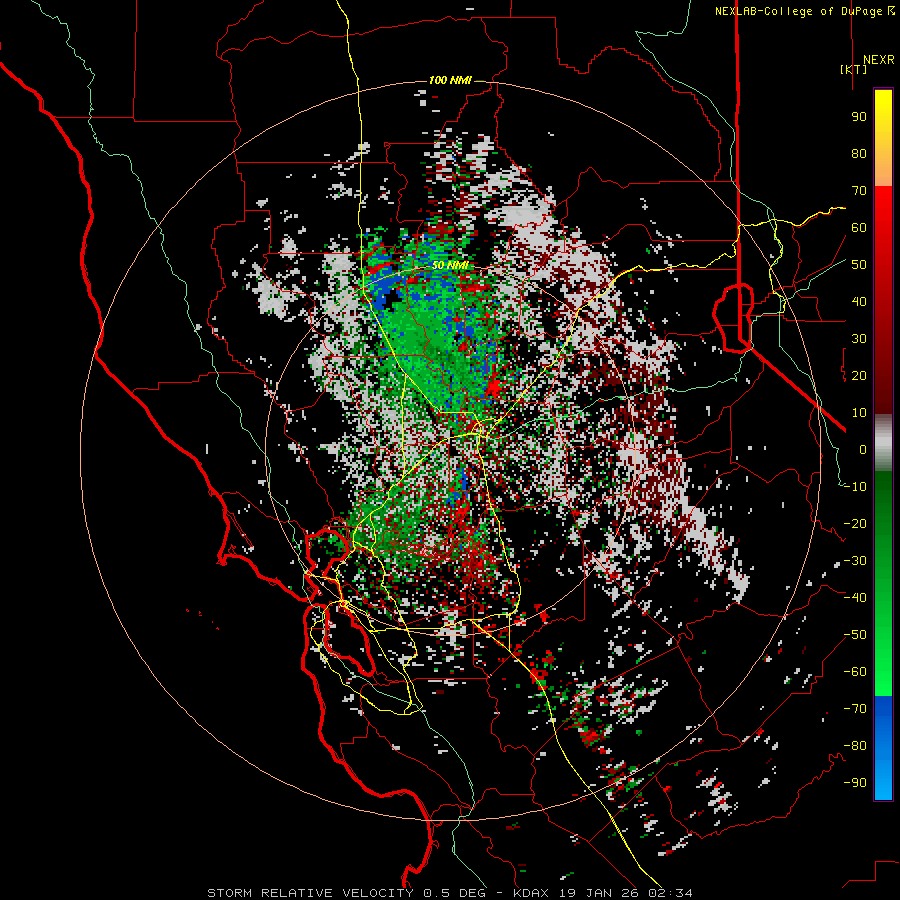Screen dimensions: 900x900
Task: Click the [KT] units label
Action: click(x=854, y=69)
